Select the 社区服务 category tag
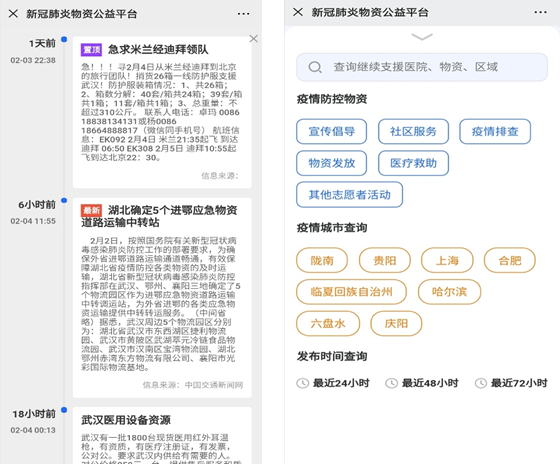The image size is (560, 465). click(x=413, y=131)
